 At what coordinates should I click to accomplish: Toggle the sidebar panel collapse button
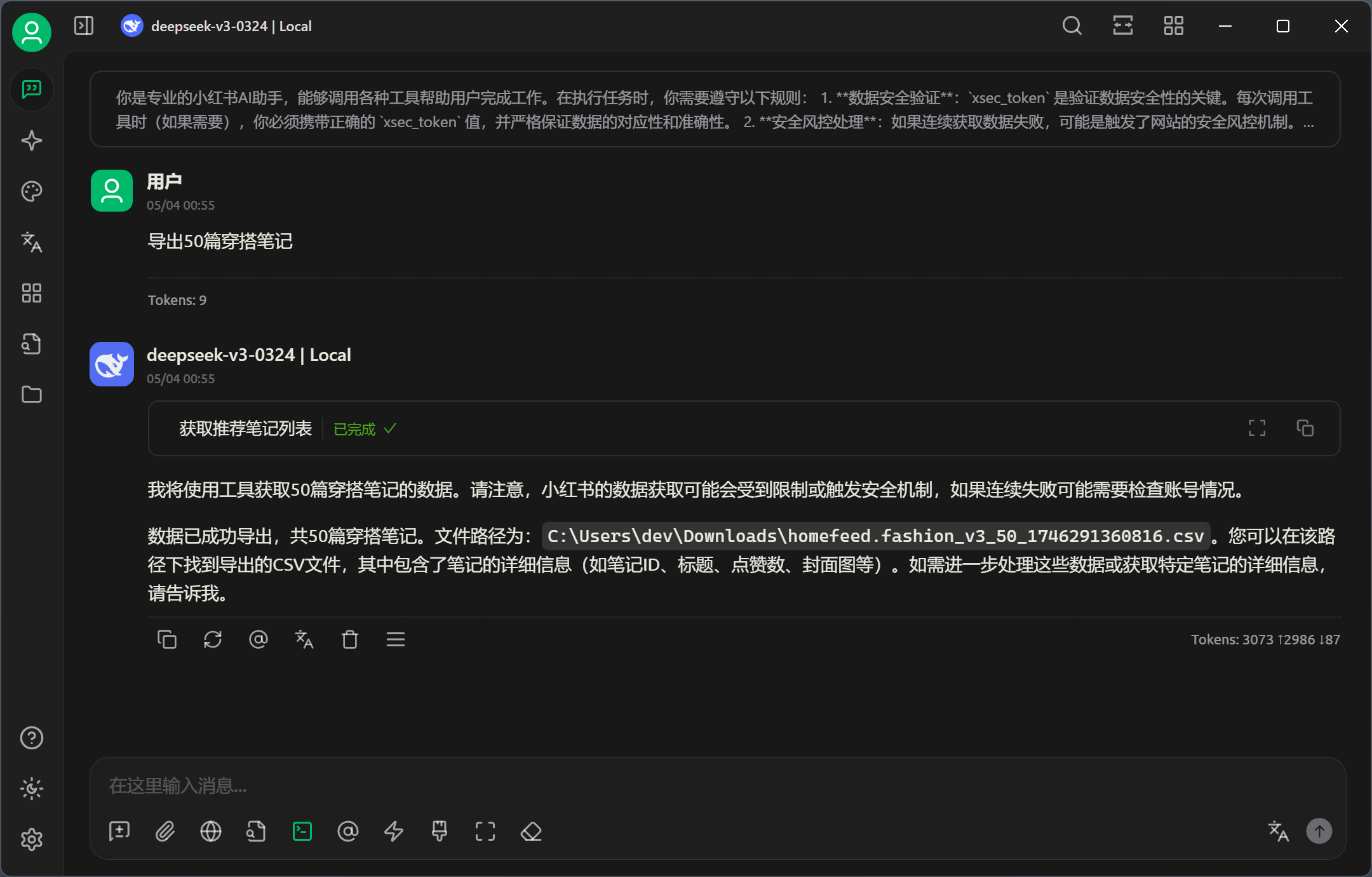coord(84,26)
